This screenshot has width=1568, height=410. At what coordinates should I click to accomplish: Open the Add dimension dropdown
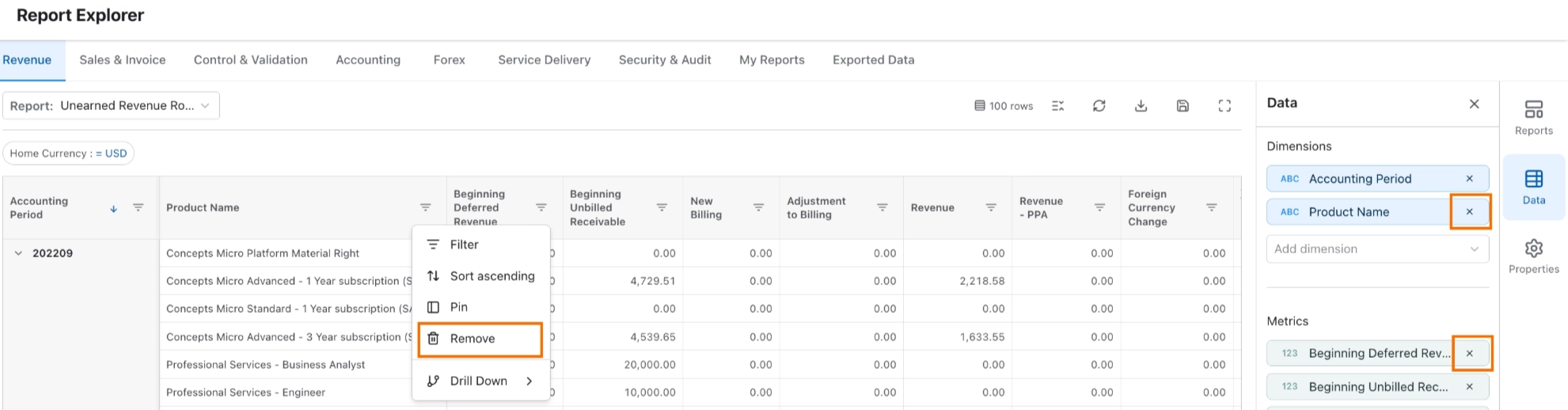pyautogui.click(x=1377, y=249)
